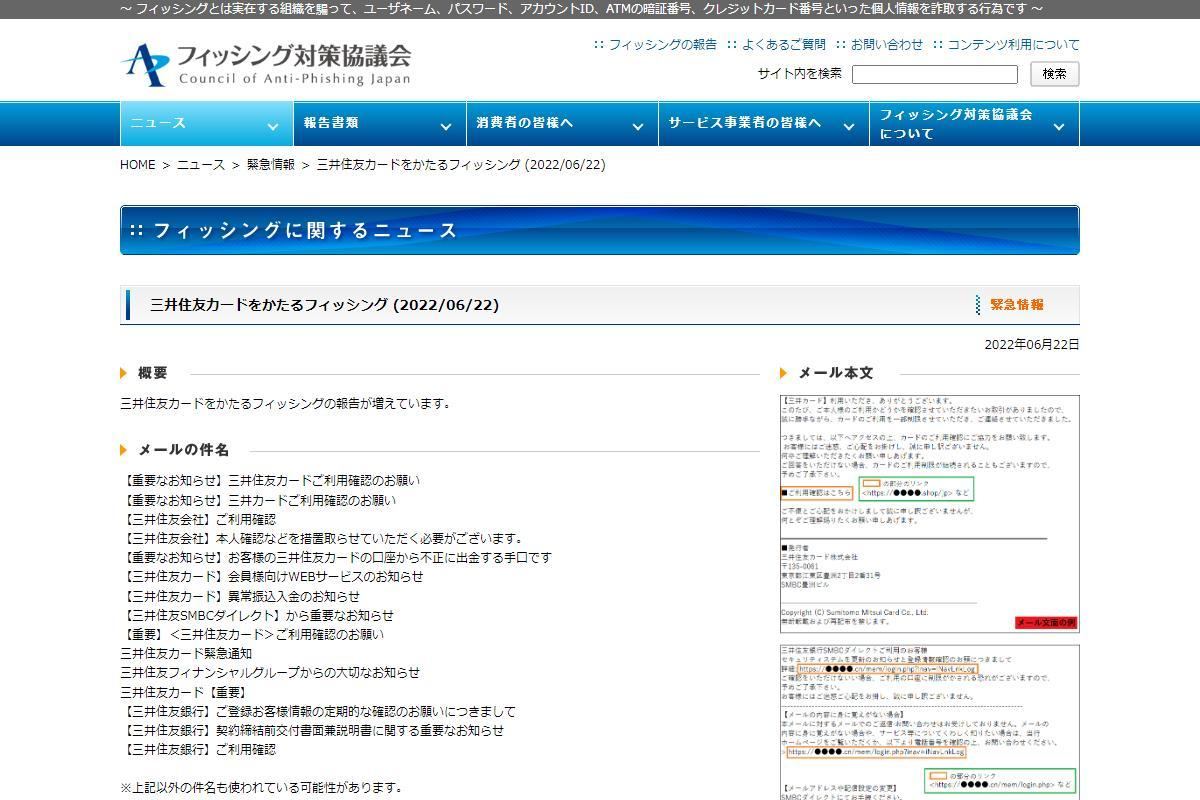Open the よくあるご質問 link
1200x800 pixels.
click(784, 45)
